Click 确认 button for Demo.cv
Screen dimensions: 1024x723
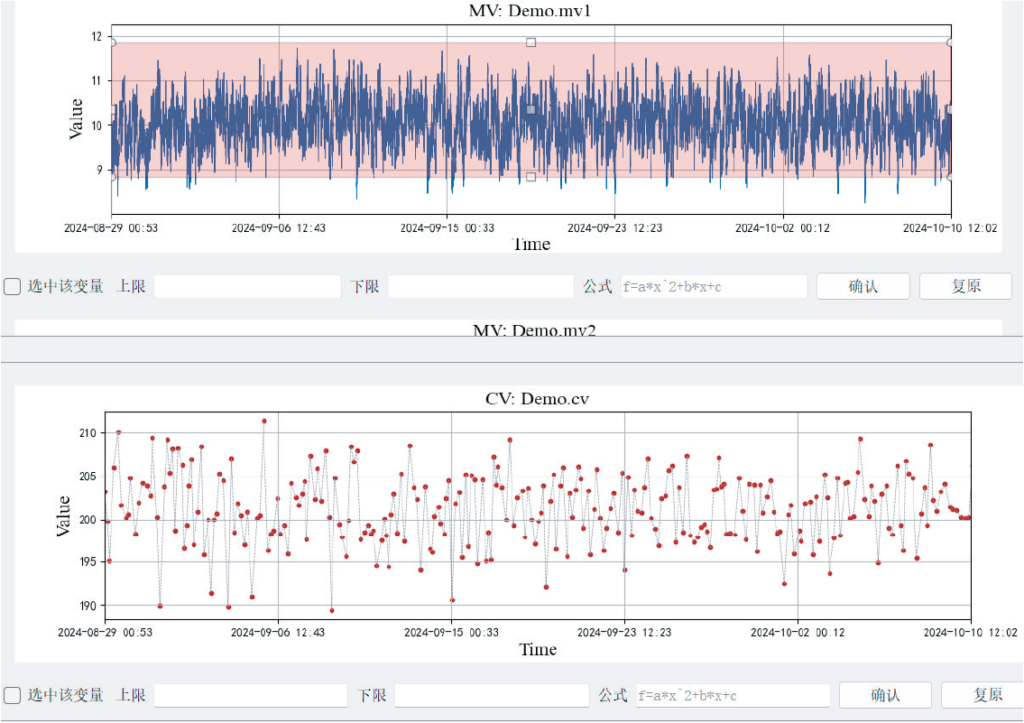point(885,695)
